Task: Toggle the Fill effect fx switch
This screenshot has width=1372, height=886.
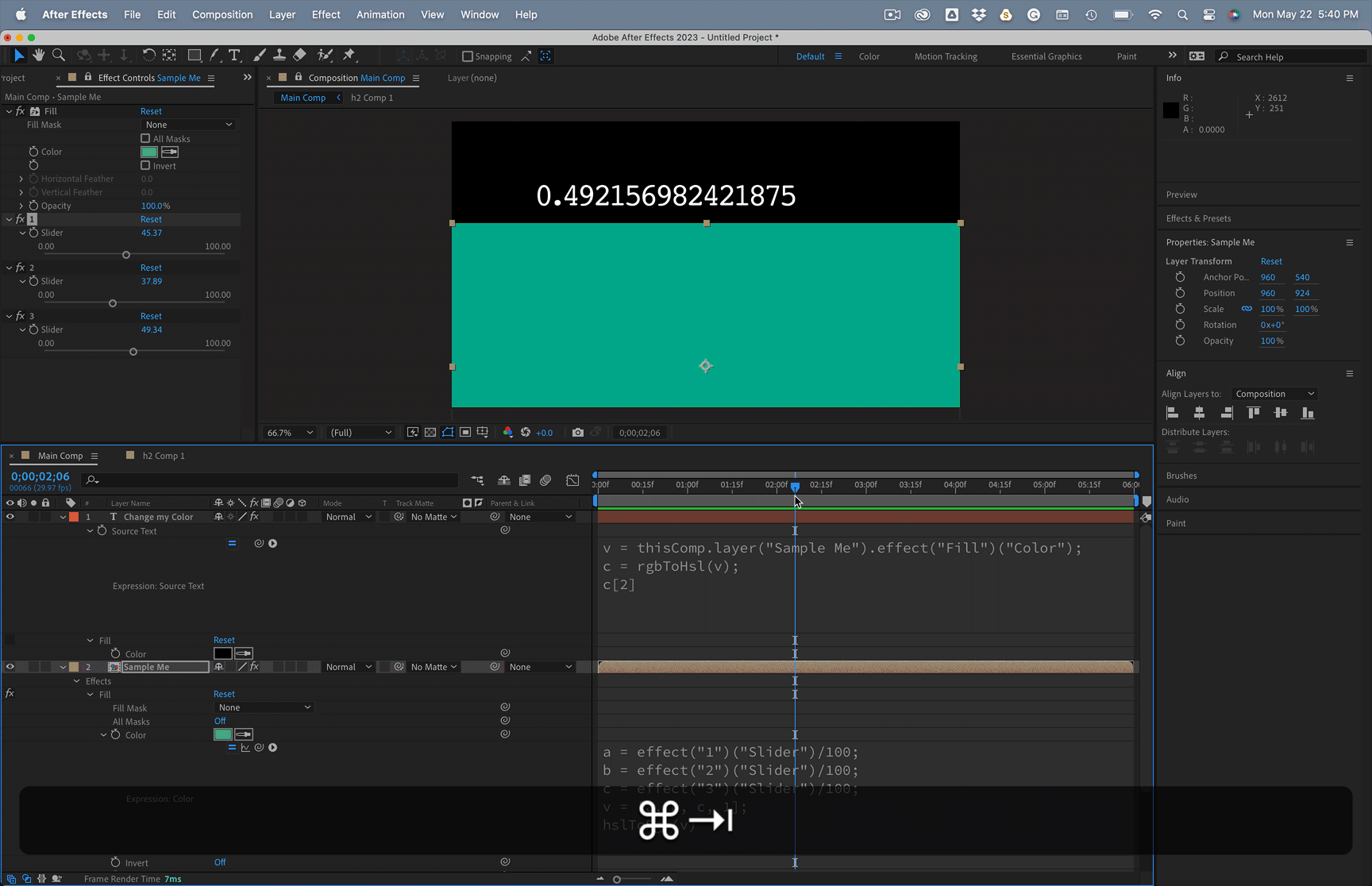Action: (x=21, y=111)
